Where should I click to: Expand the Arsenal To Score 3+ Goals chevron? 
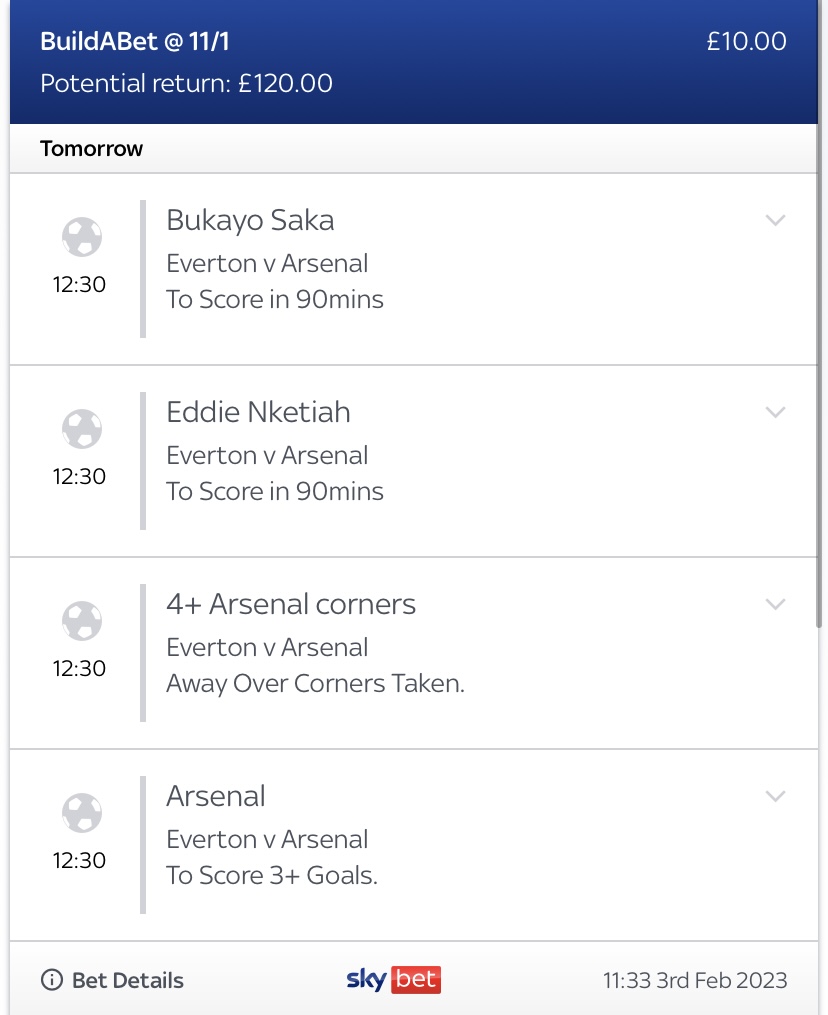[x=775, y=796]
